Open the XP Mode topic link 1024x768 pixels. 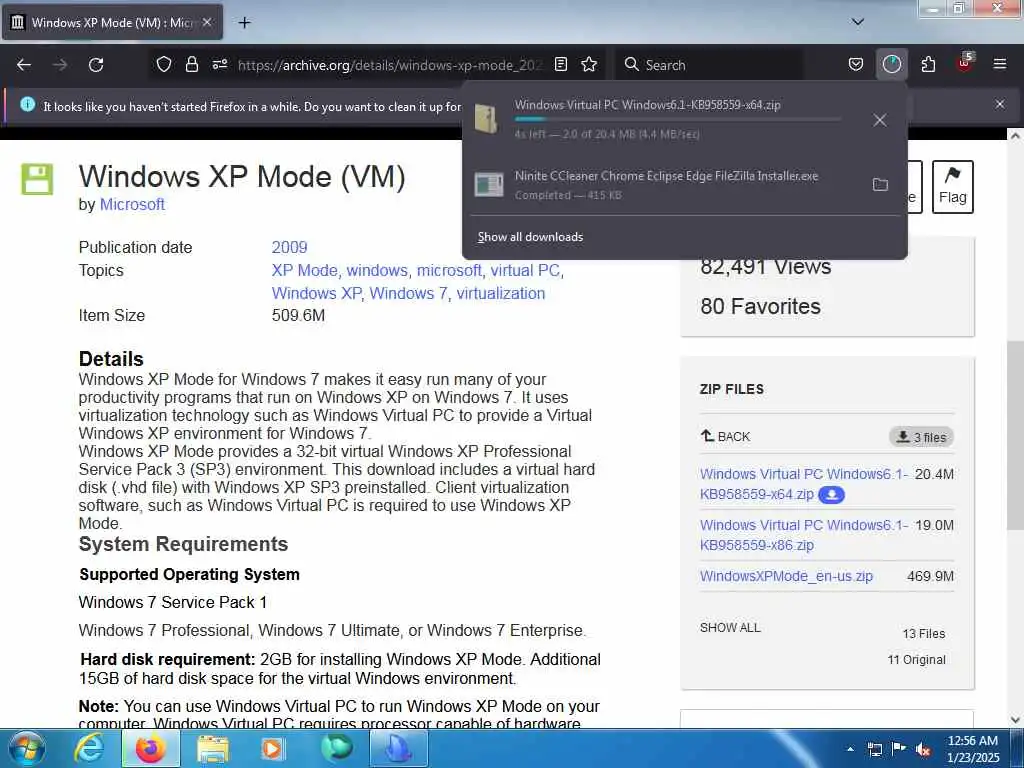304,270
